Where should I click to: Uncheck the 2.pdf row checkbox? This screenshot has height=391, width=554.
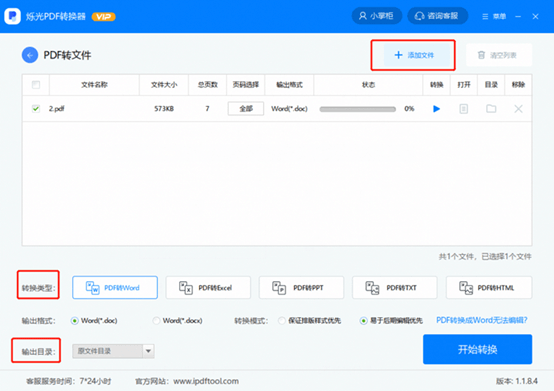(x=36, y=108)
